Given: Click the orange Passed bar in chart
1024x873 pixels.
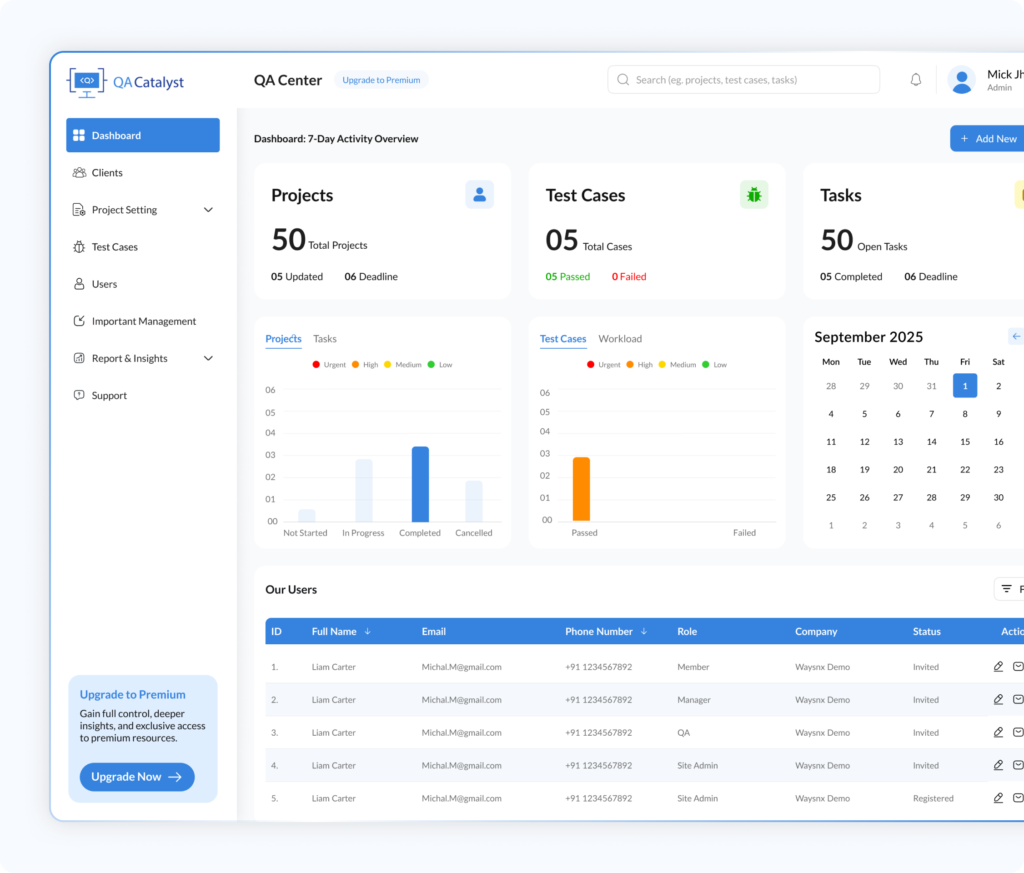Looking at the screenshot, I should coord(581,489).
